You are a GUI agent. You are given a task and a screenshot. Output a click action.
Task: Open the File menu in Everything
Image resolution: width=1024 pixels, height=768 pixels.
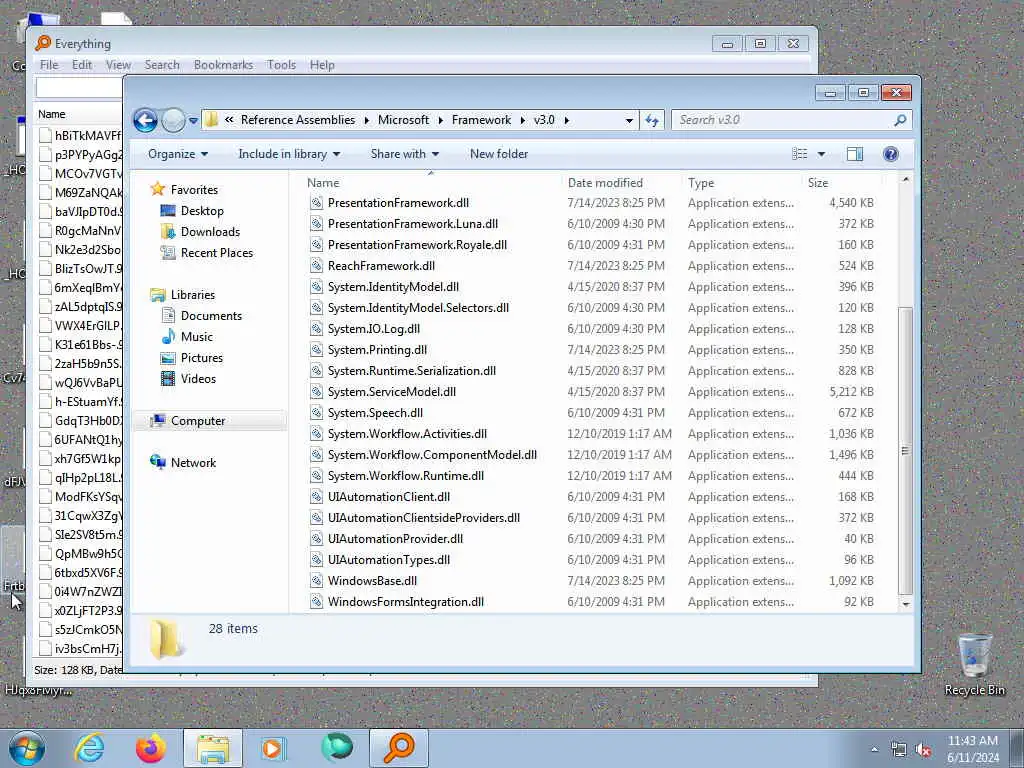49,65
